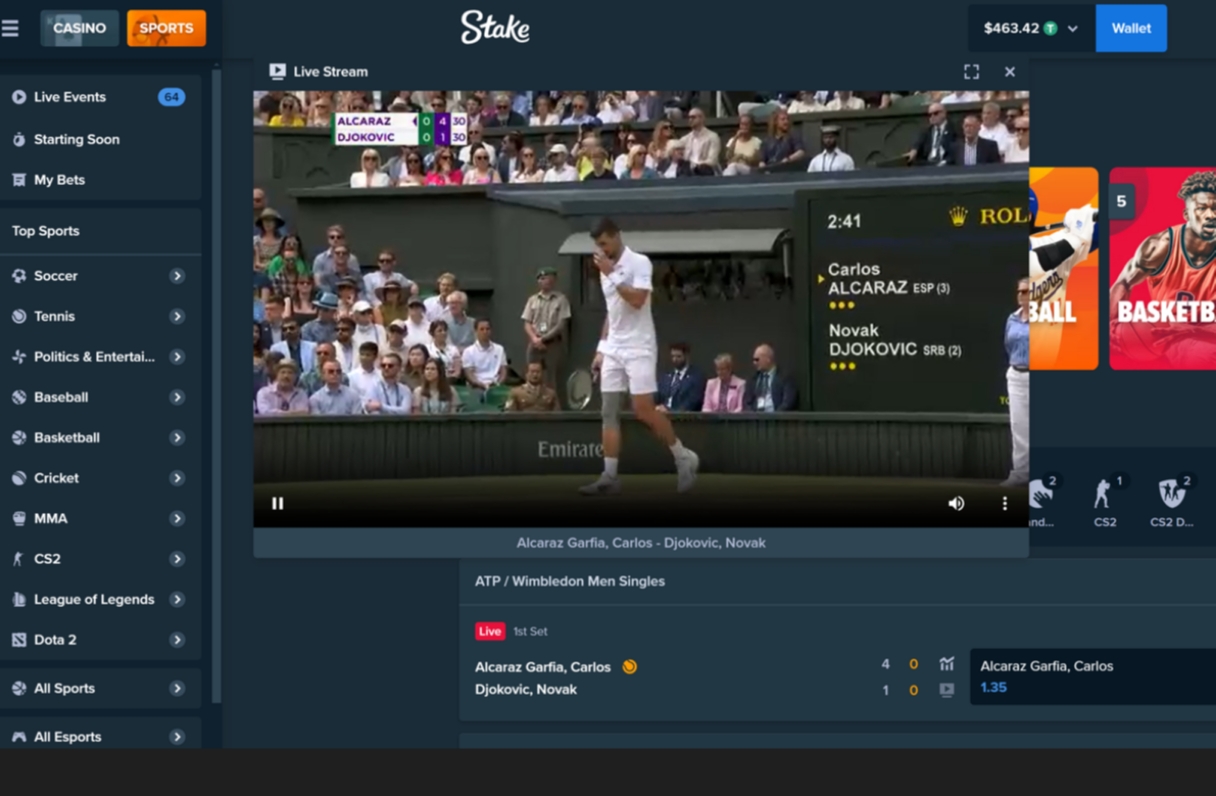The image size is (1216, 796).
Task: Click the MMA glove icon
Action: (19, 519)
